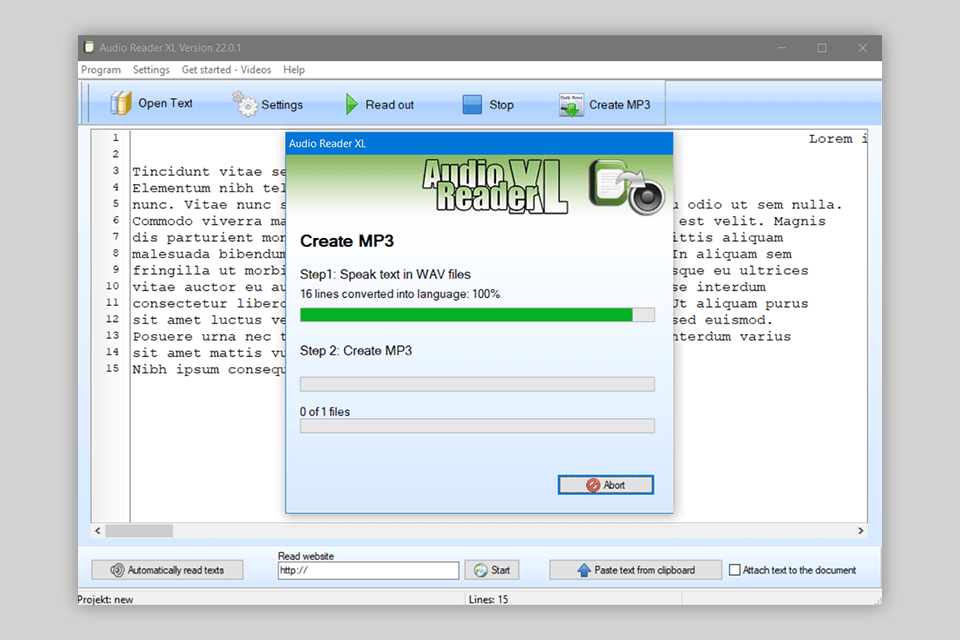This screenshot has width=960, height=640.
Task: Click the Read out toolbar label
Action: point(389,105)
